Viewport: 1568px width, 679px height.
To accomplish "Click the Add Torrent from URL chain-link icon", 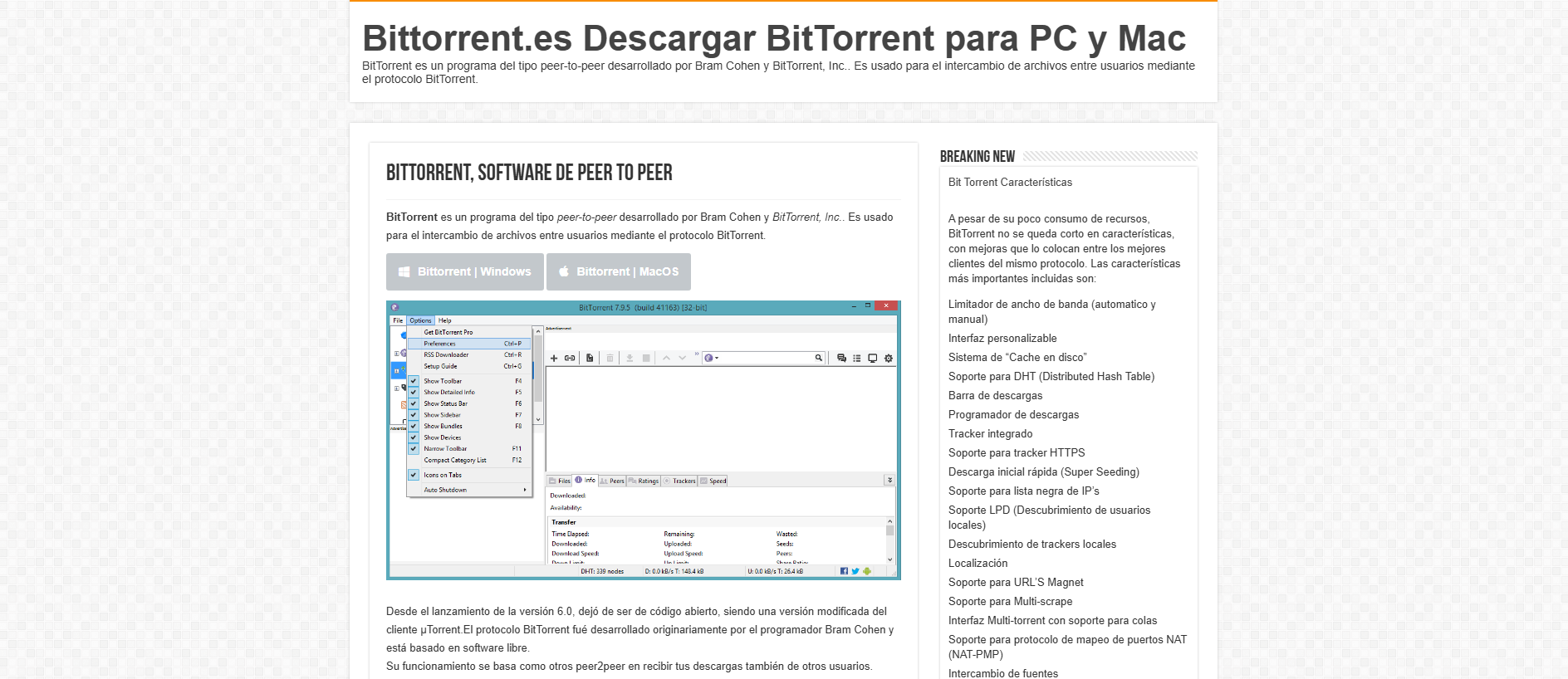I will click(x=570, y=359).
